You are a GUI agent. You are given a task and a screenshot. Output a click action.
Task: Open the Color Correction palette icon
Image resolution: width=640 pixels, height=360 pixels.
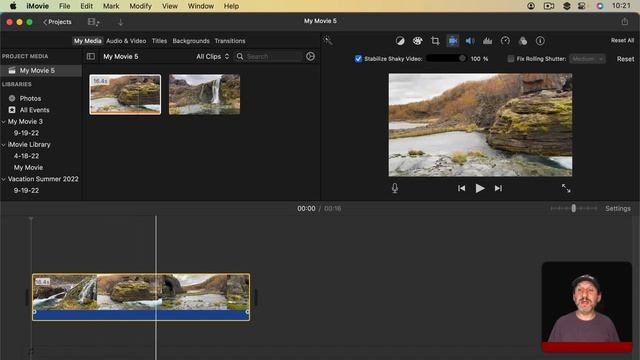(417, 41)
